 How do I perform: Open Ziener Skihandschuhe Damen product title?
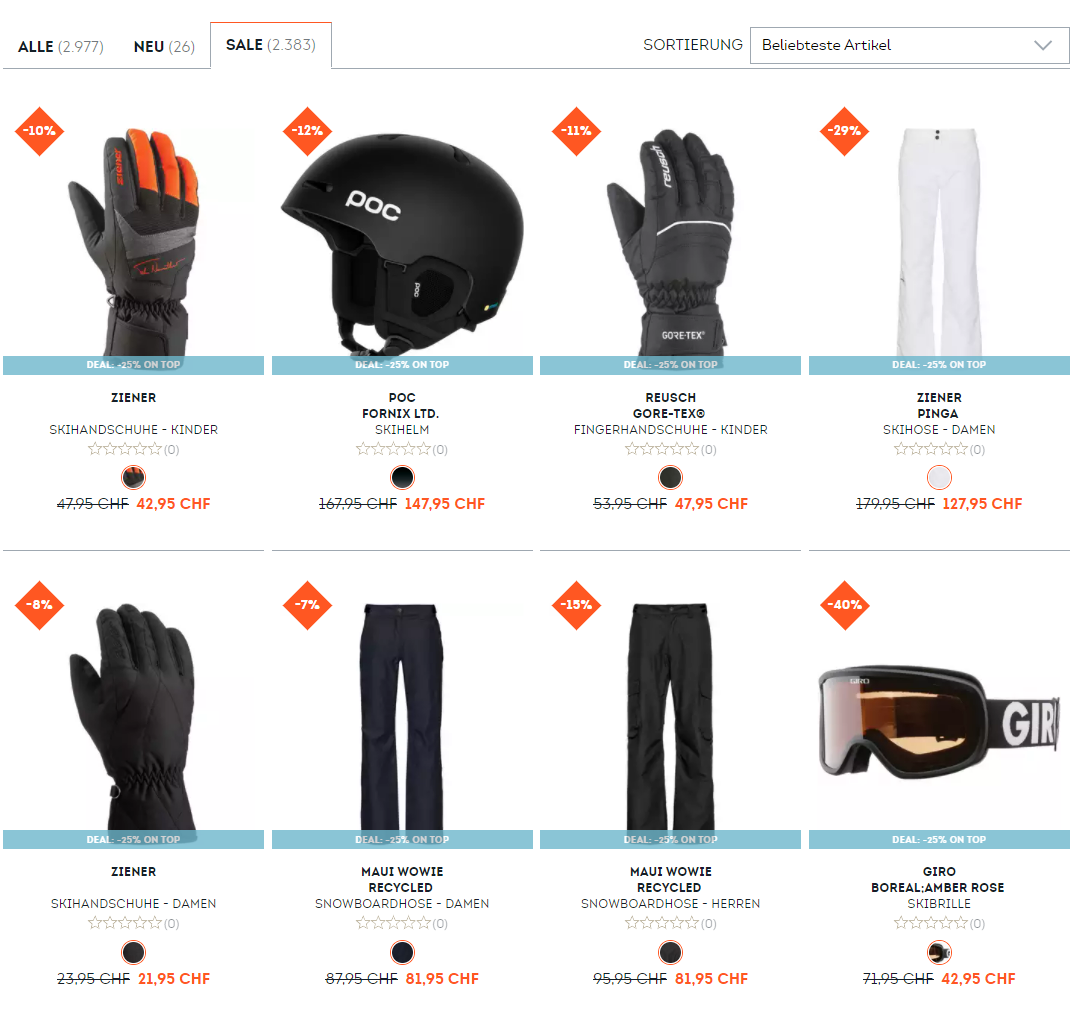click(133, 887)
